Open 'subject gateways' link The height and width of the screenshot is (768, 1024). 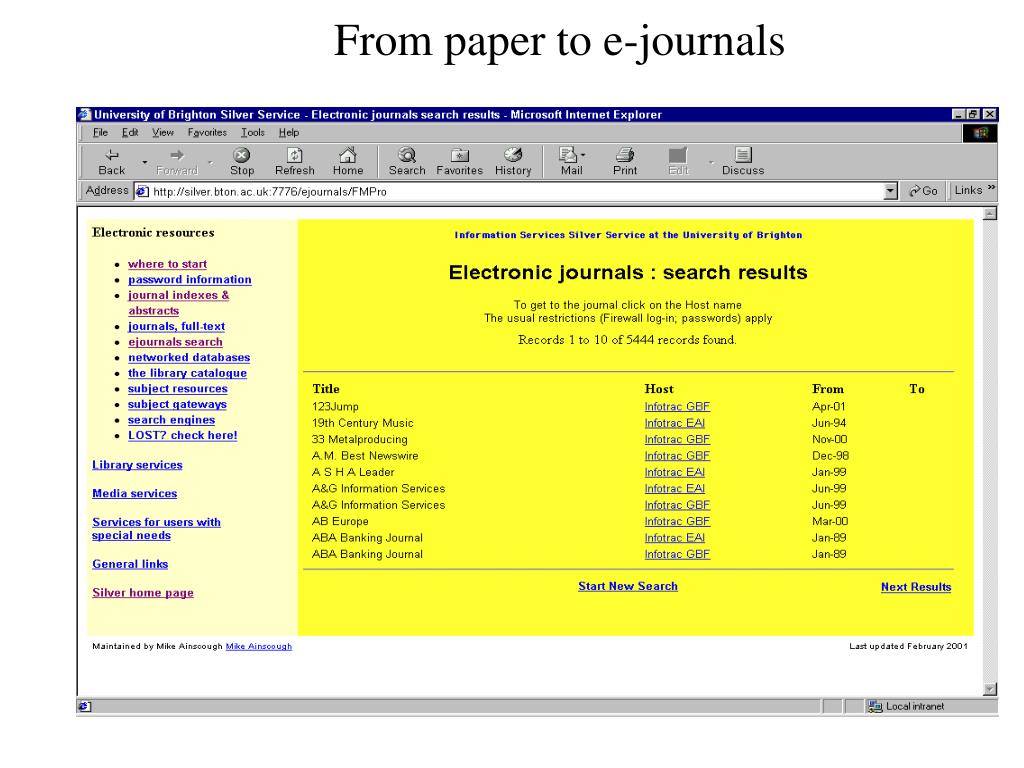177,404
